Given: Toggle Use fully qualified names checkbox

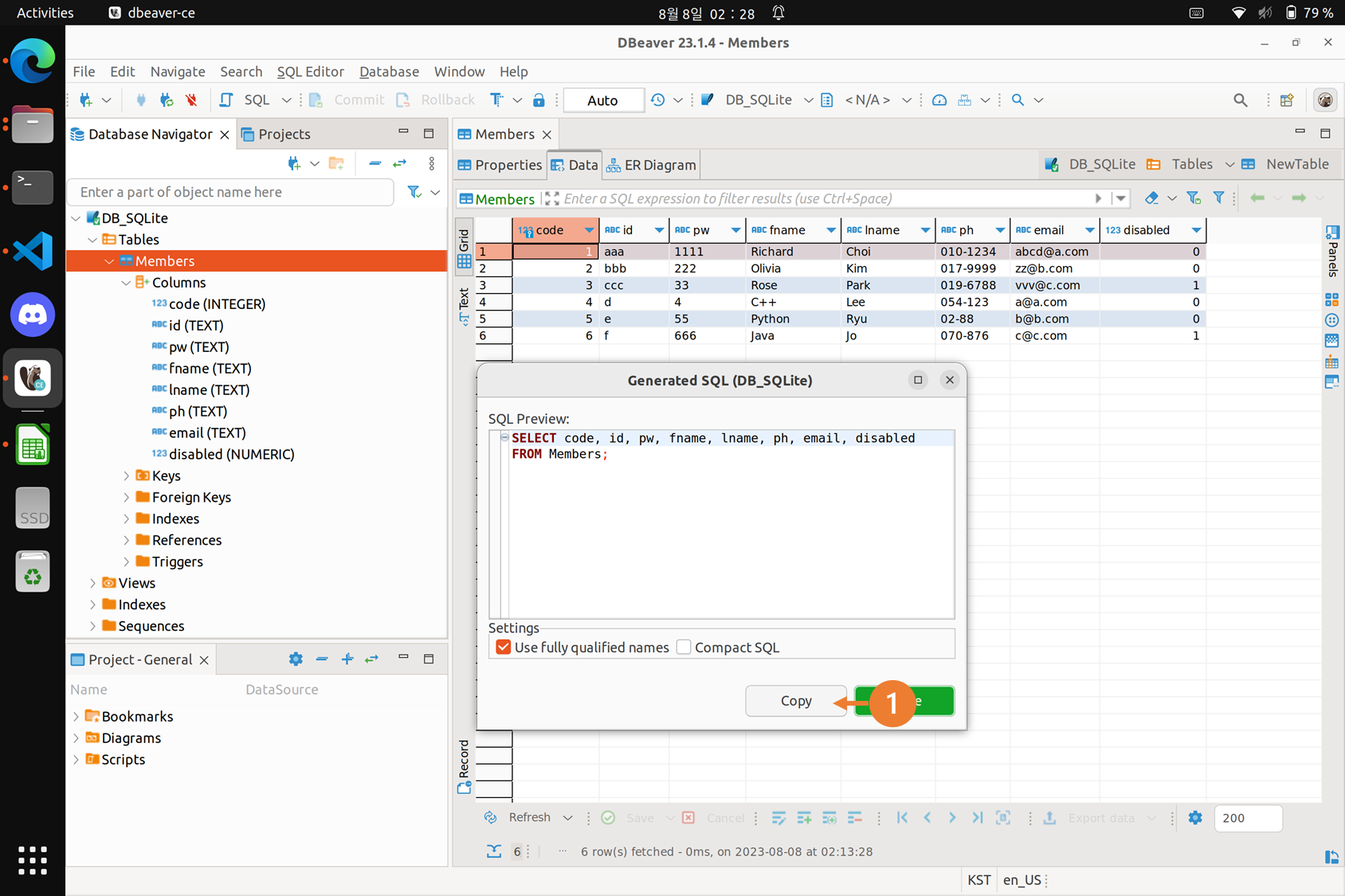Looking at the screenshot, I should point(503,647).
